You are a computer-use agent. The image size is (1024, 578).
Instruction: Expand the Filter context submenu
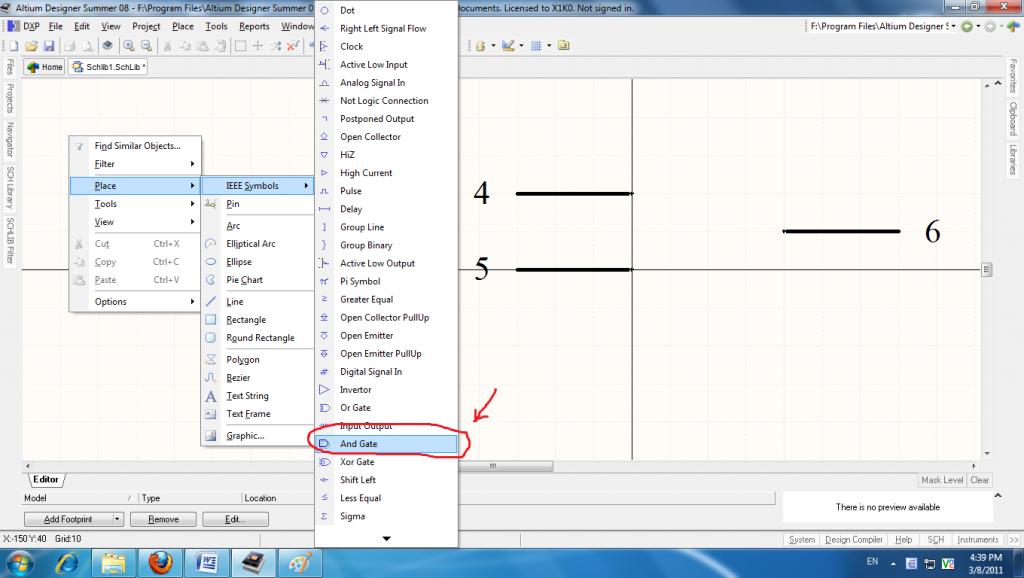(135, 164)
